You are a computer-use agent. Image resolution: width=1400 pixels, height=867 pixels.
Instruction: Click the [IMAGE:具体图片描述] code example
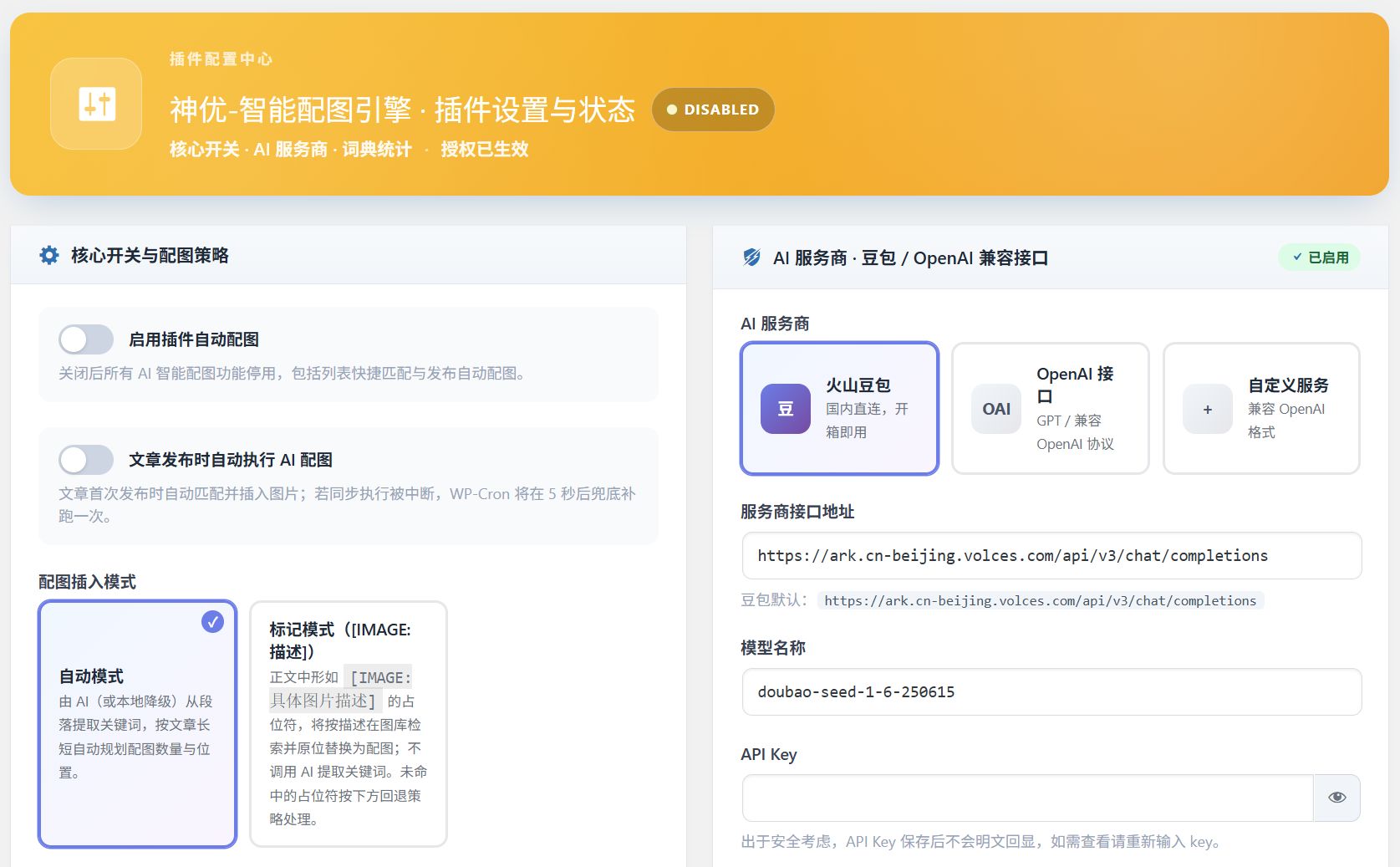341,689
